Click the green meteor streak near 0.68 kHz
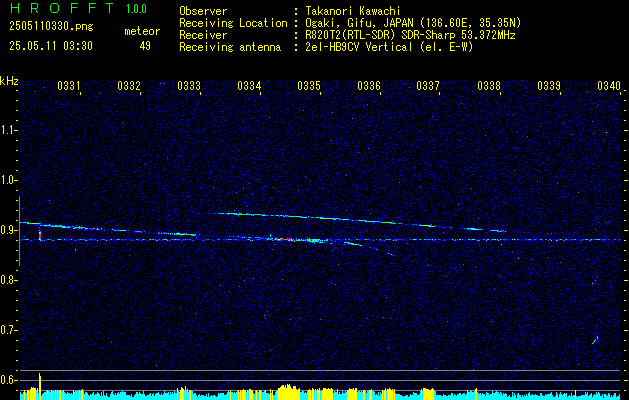 click(x=595, y=340)
